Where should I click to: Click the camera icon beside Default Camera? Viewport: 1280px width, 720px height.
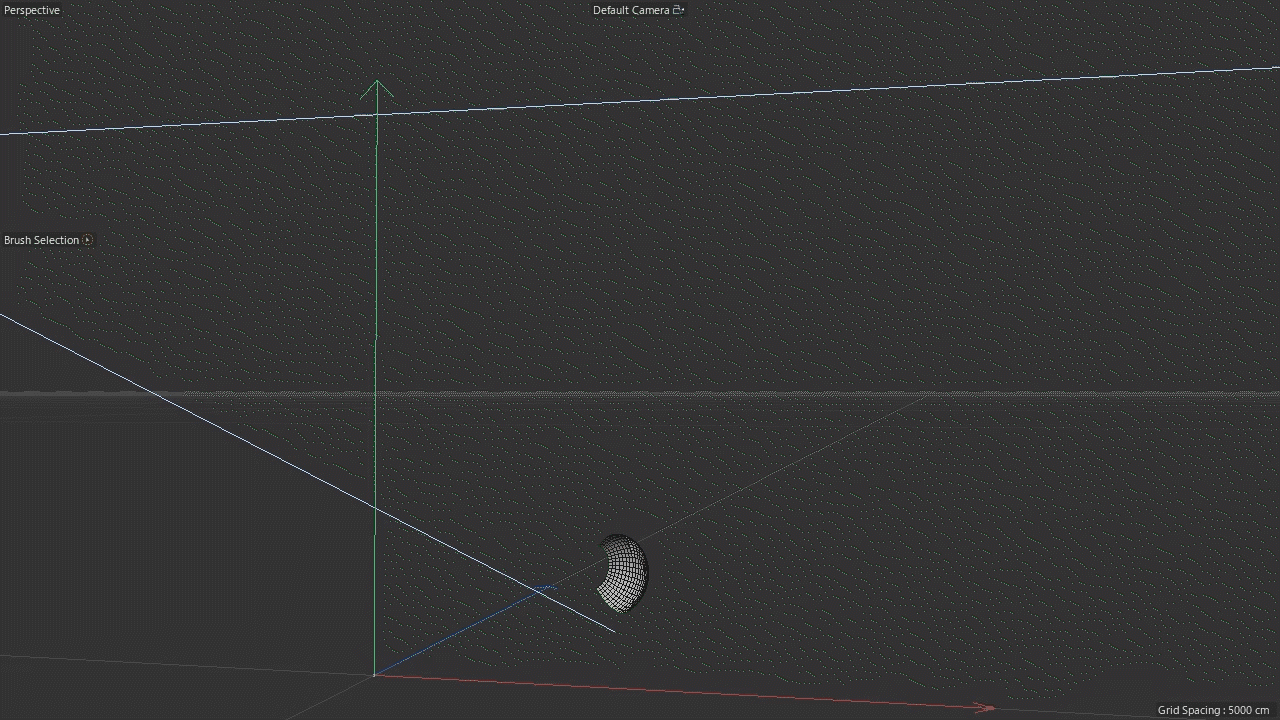pyautogui.click(x=678, y=10)
